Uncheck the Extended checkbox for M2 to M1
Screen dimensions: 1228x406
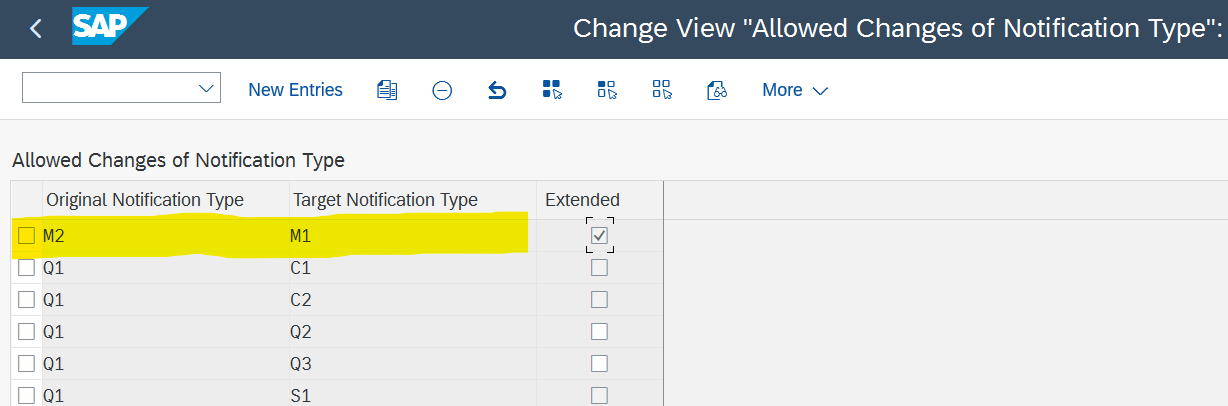point(599,235)
